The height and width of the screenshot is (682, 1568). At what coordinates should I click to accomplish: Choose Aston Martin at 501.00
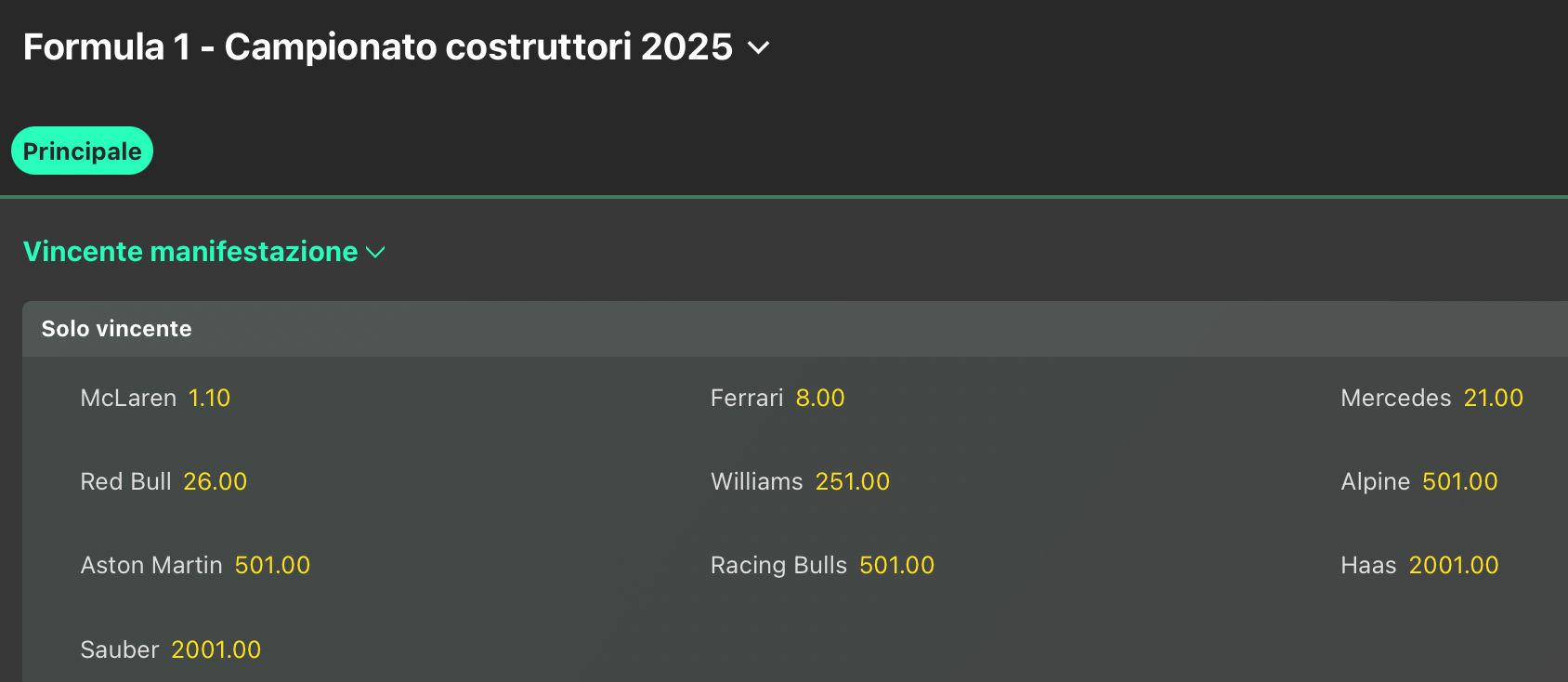272,566
